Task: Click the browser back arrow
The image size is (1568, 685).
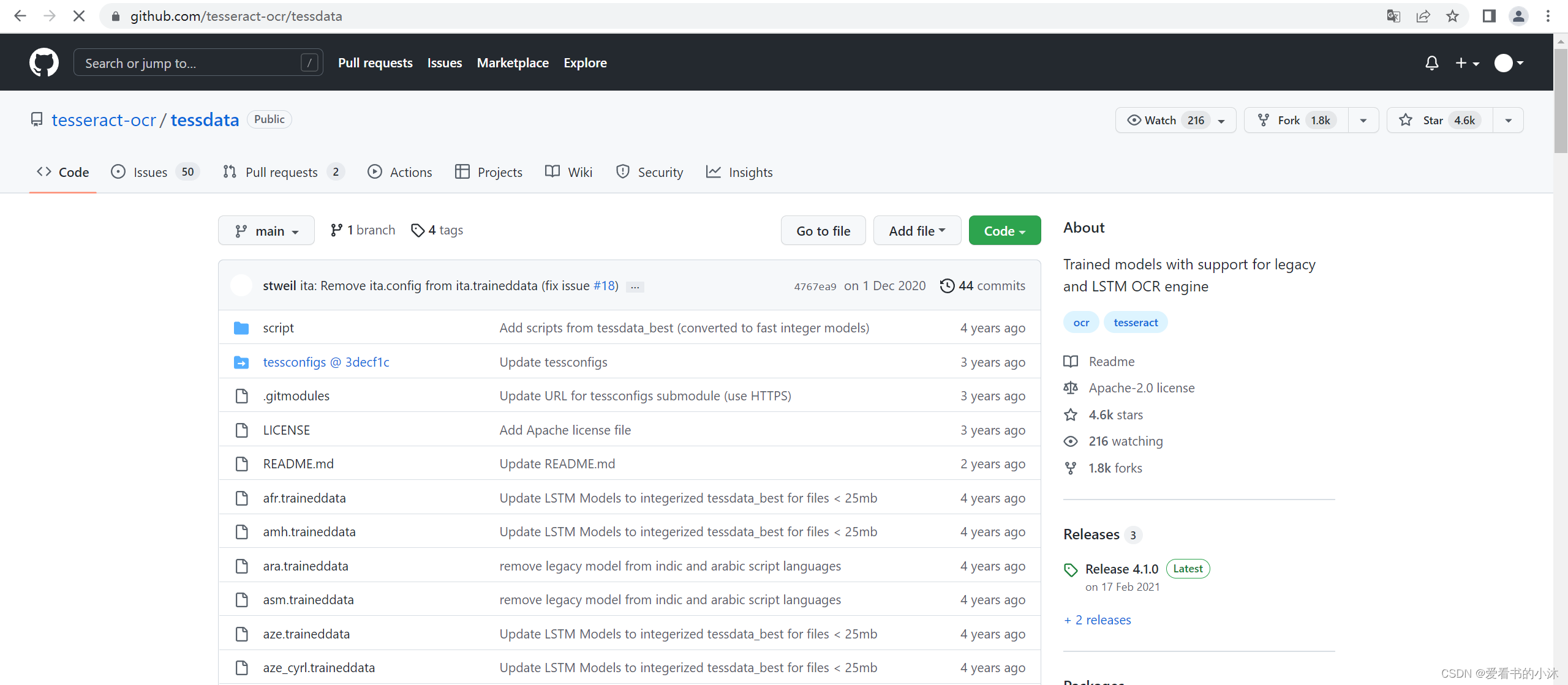Action: pyautogui.click(x=20, y=16)
